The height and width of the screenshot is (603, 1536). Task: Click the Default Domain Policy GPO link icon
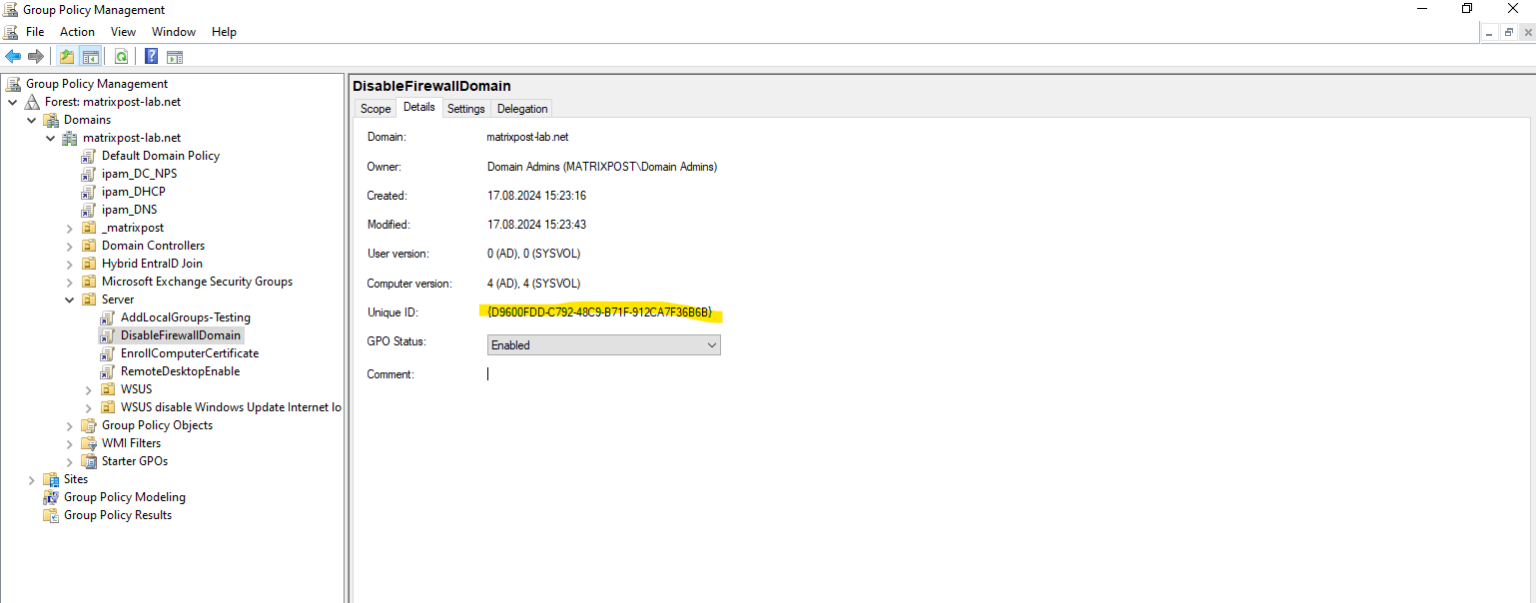[x=89, y=156]
